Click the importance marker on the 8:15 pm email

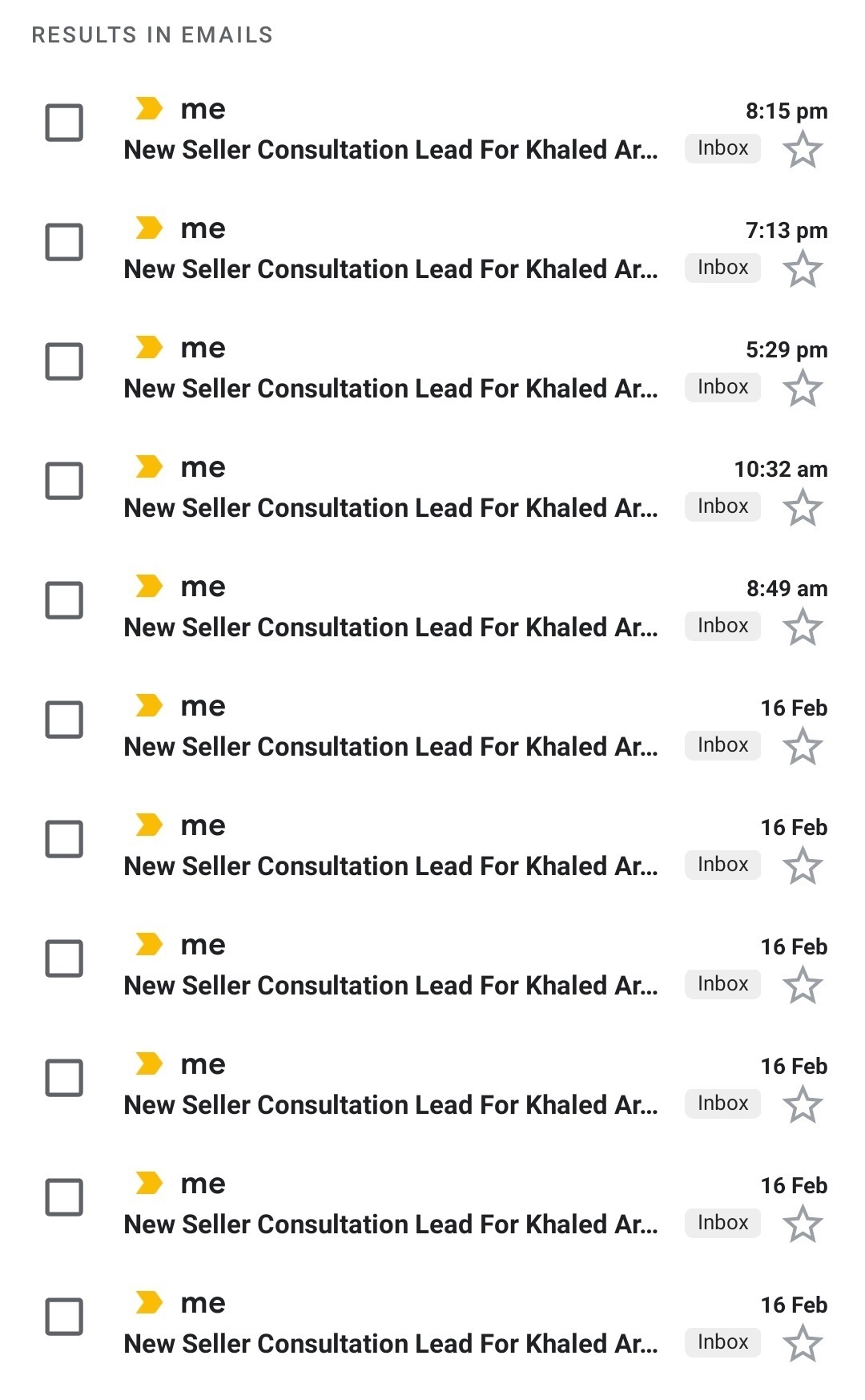pos(149,108)
